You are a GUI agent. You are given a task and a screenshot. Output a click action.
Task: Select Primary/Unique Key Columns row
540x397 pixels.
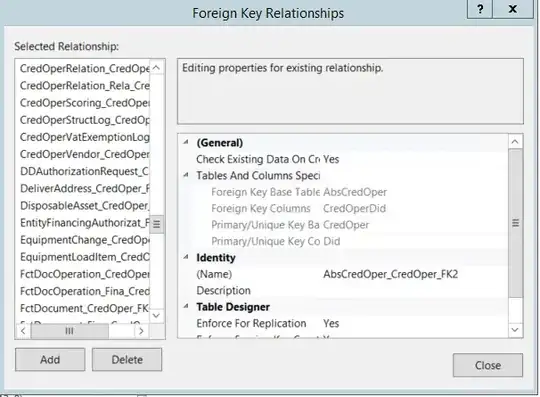pos(265,241)
